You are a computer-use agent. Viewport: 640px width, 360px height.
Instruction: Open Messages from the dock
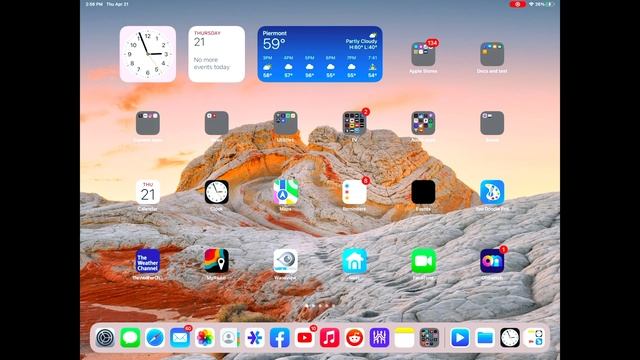pyautogui.click(x=130, y=338)
